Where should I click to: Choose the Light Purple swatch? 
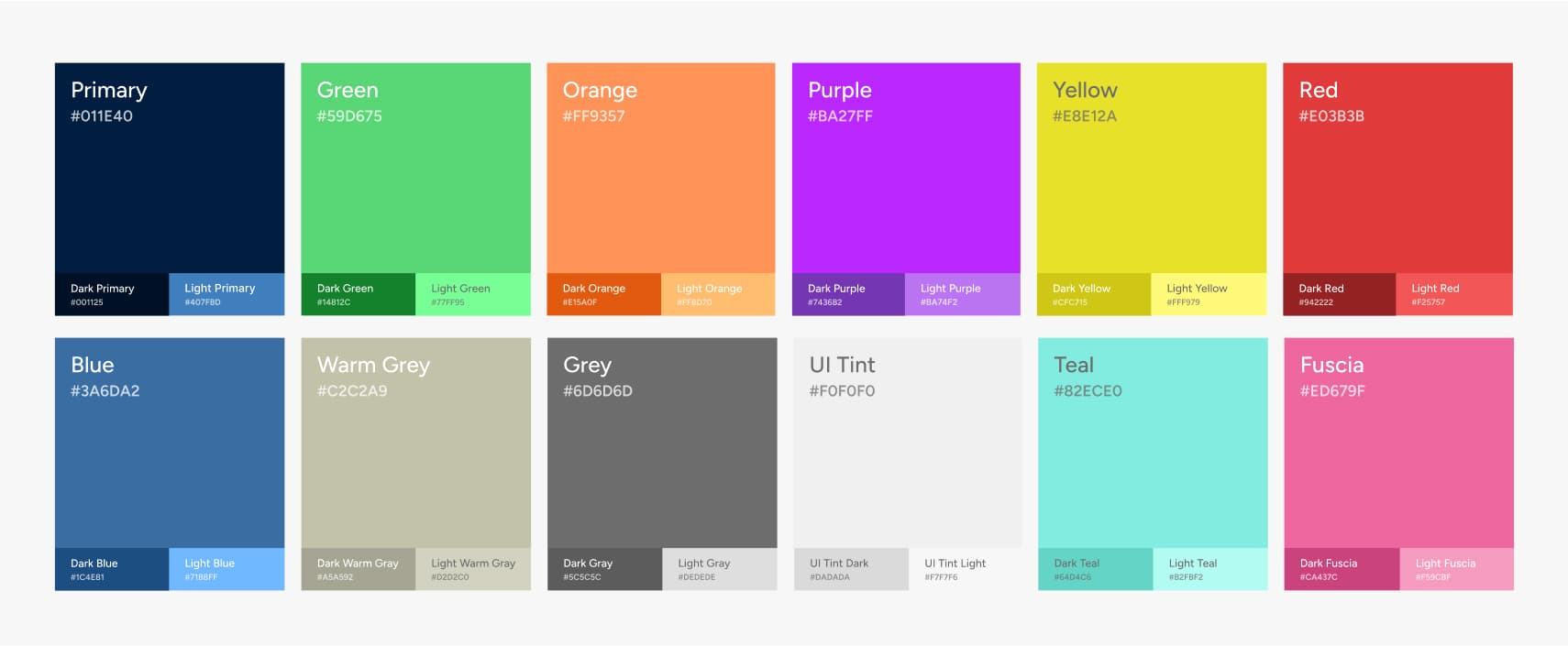[963, 294]
